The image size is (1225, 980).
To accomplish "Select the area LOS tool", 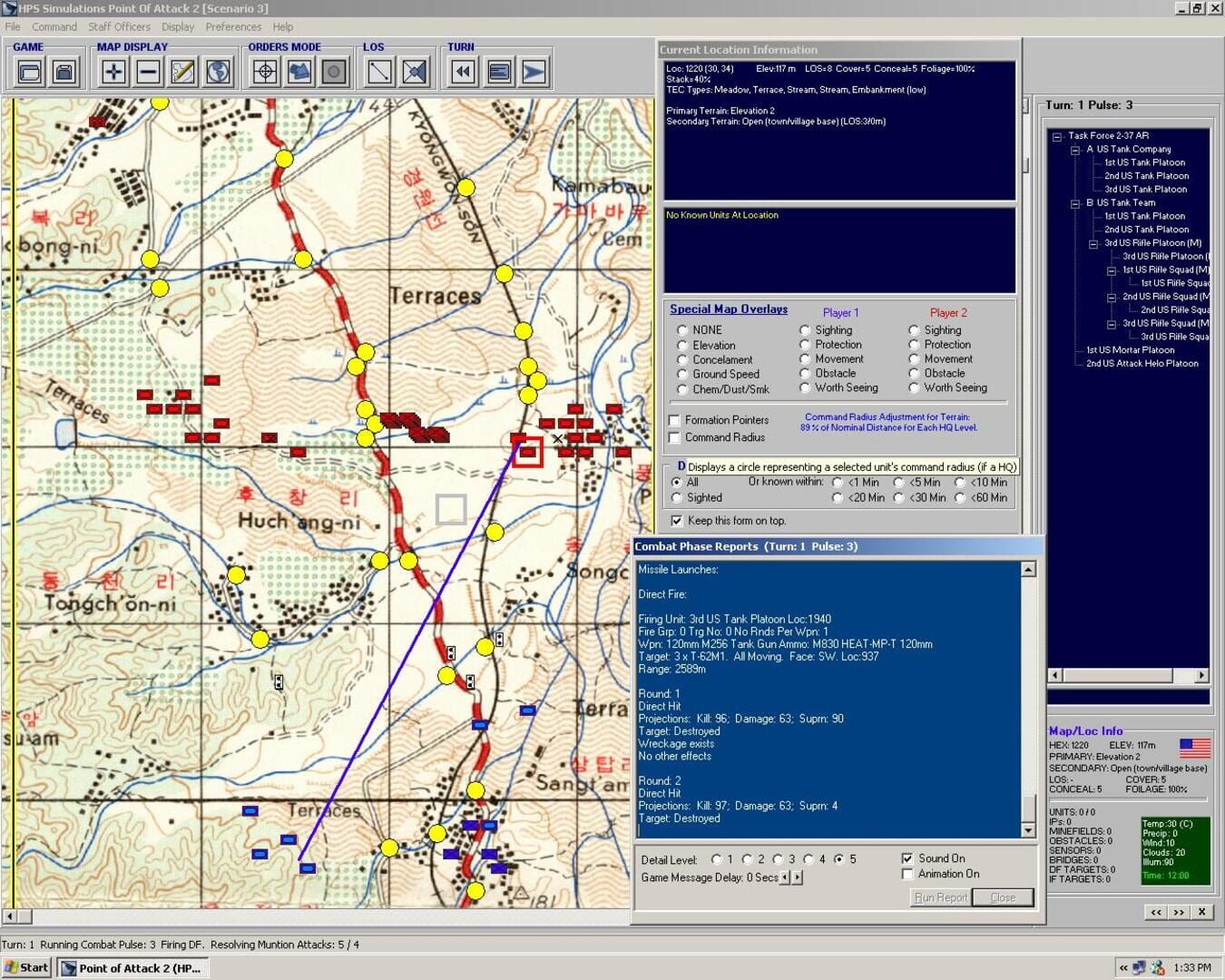I will coord(413,69).
